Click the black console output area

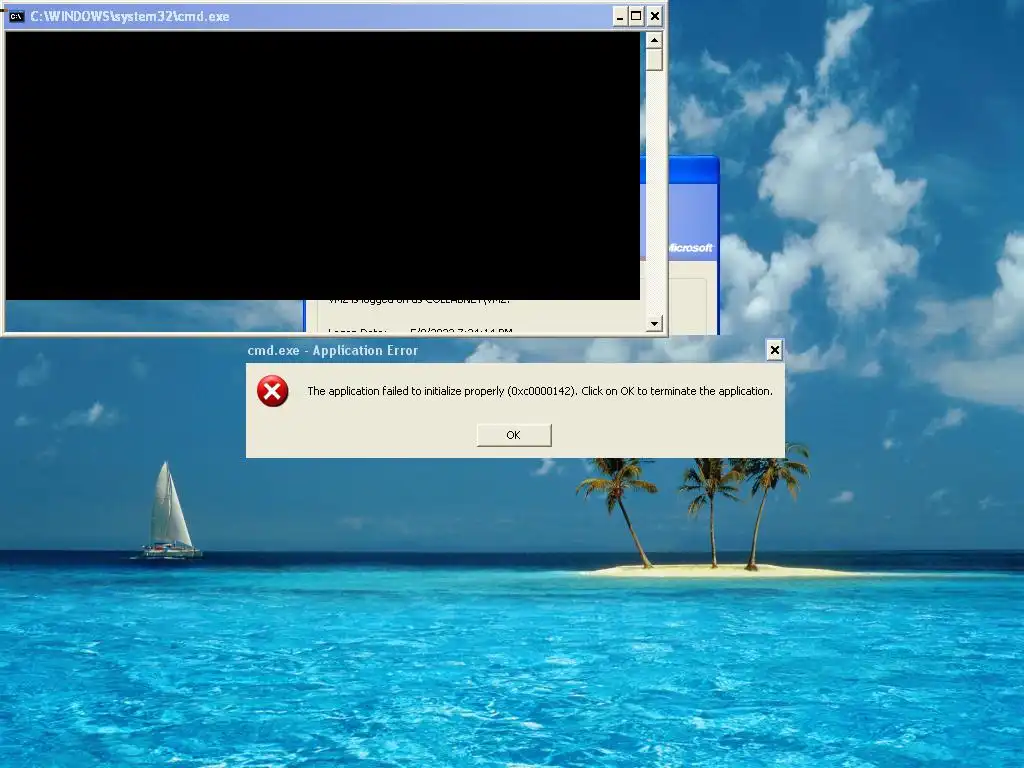tap(323, 165)
